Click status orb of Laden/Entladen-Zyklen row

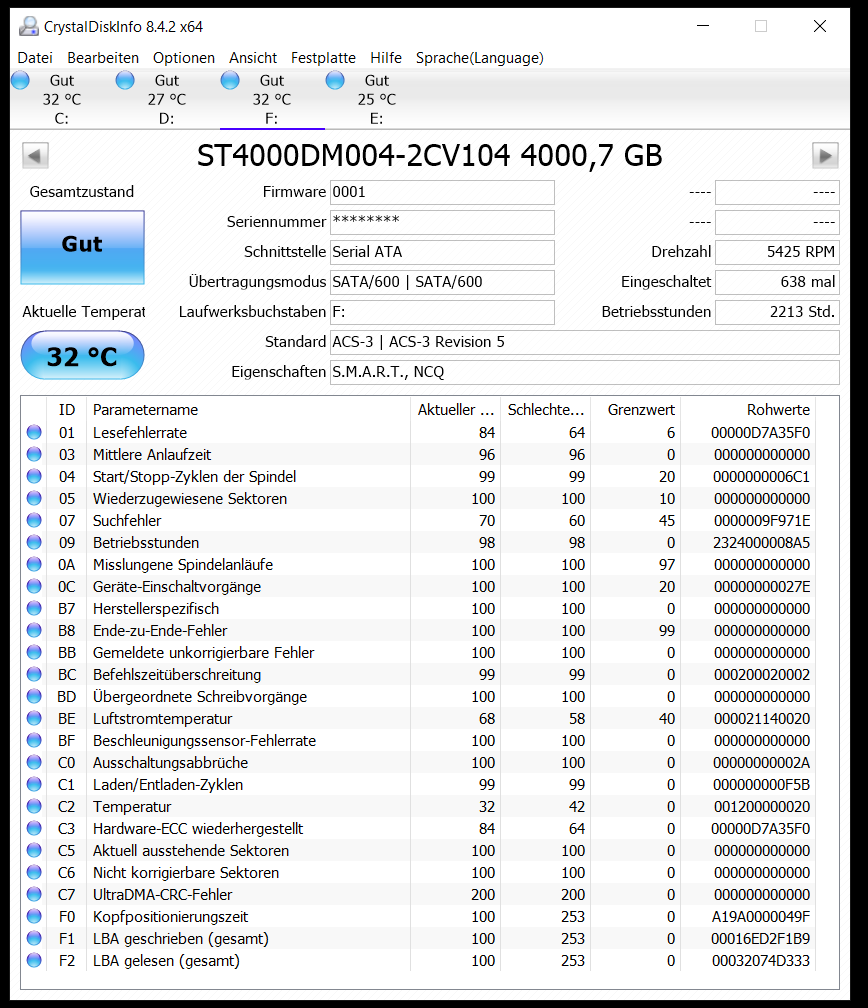tap(34, 784)
